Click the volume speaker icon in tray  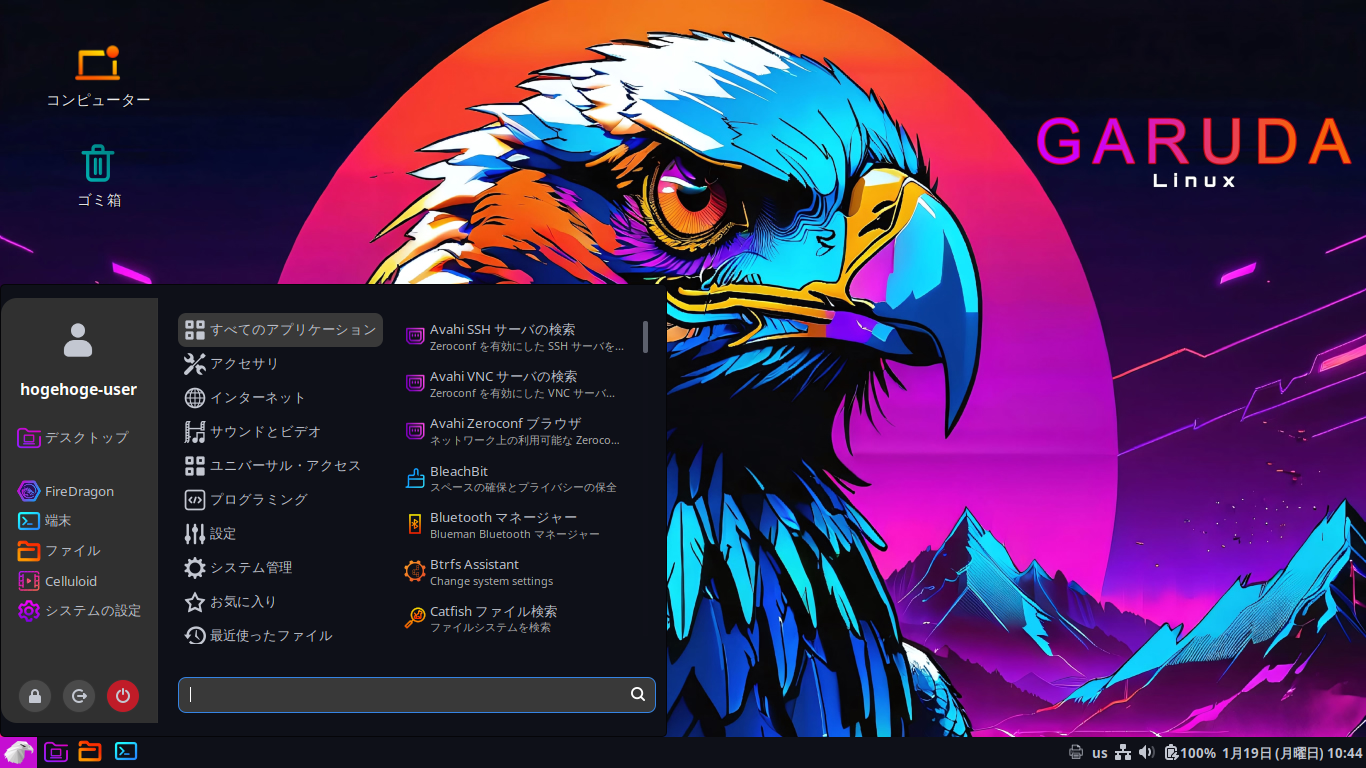1146,753
